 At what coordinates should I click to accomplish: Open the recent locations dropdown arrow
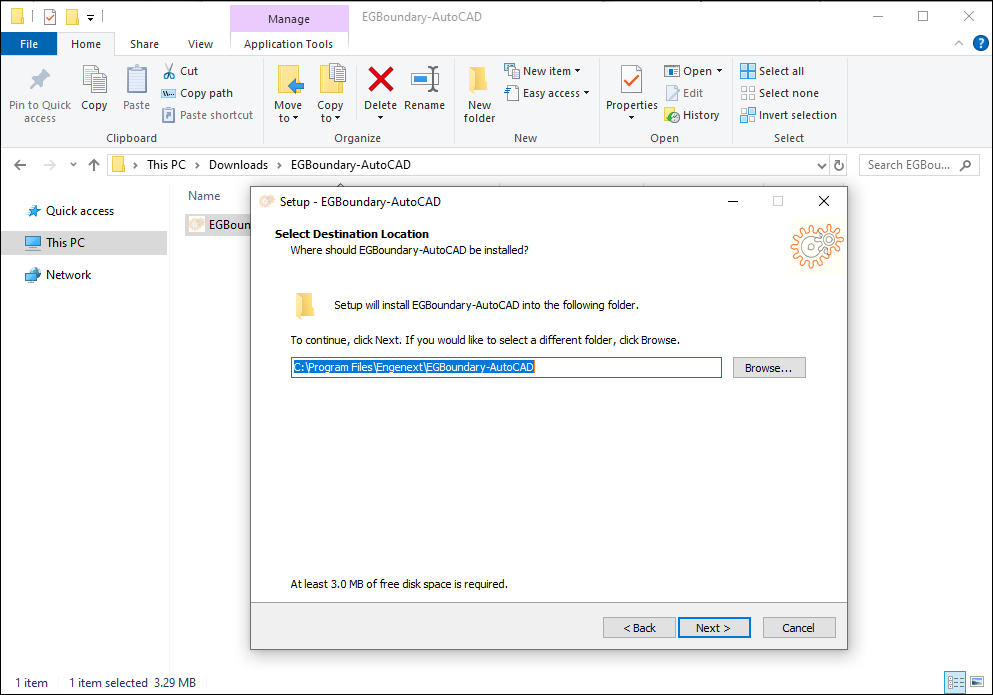pyautogui.click(x=73, y=165)
